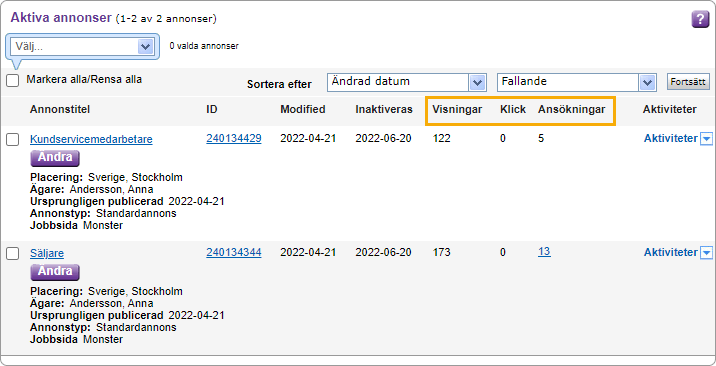The image size is (716, 366).
Task: Expand Aktiviteter arrow for Säljare
Action: 706,253
